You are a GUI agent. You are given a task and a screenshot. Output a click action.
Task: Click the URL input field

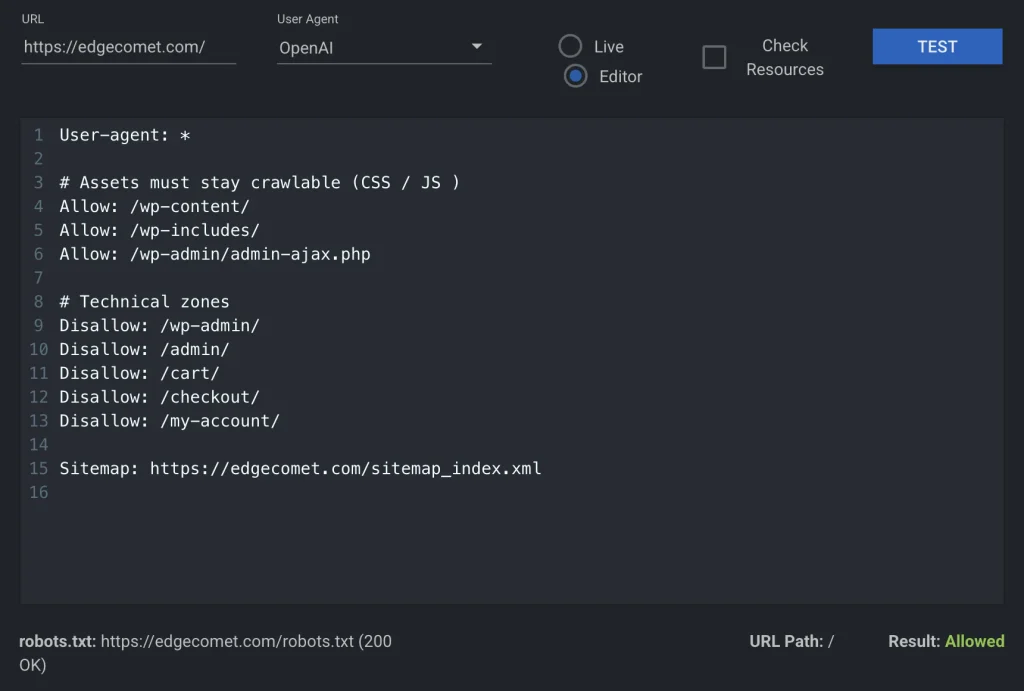tap(129, 47)
